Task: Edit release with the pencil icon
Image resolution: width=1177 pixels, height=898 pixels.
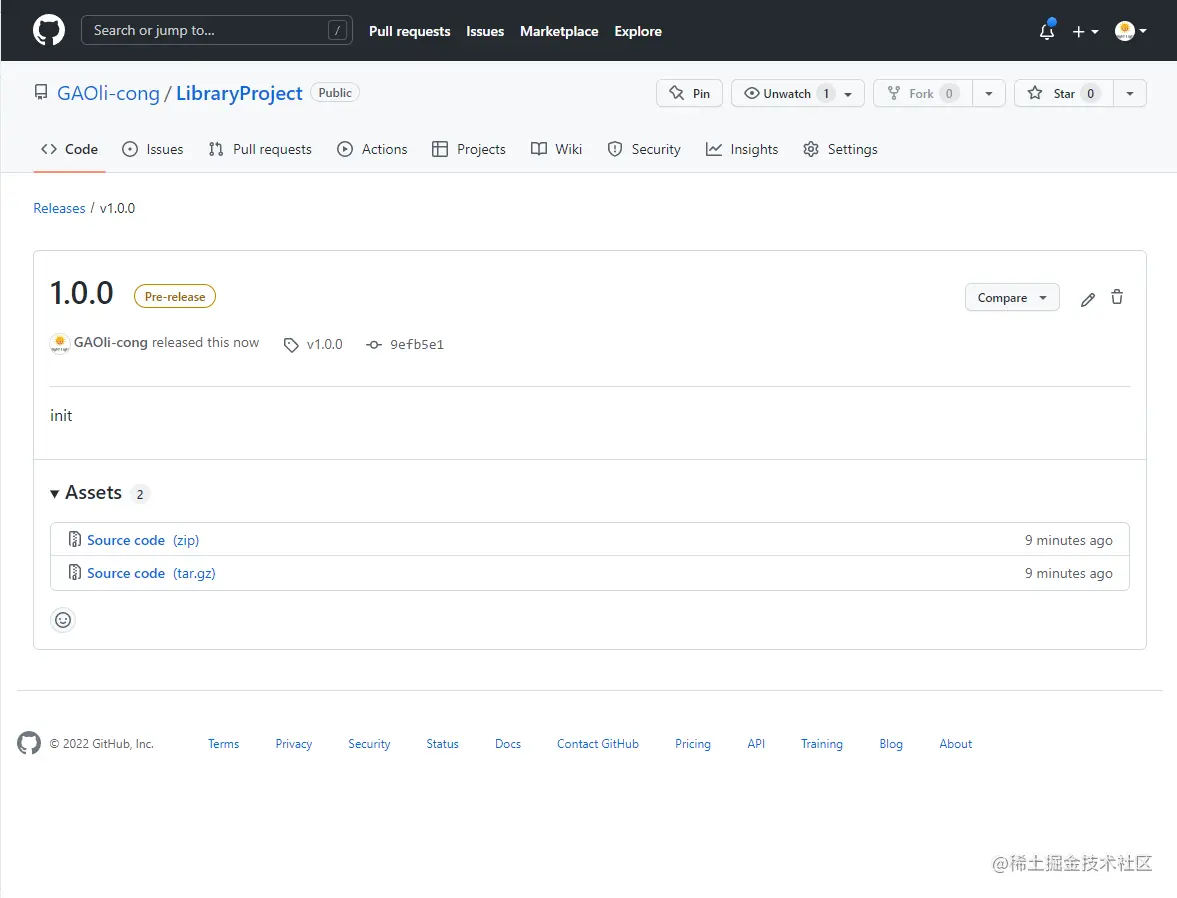Action: tap(1088, 299)
